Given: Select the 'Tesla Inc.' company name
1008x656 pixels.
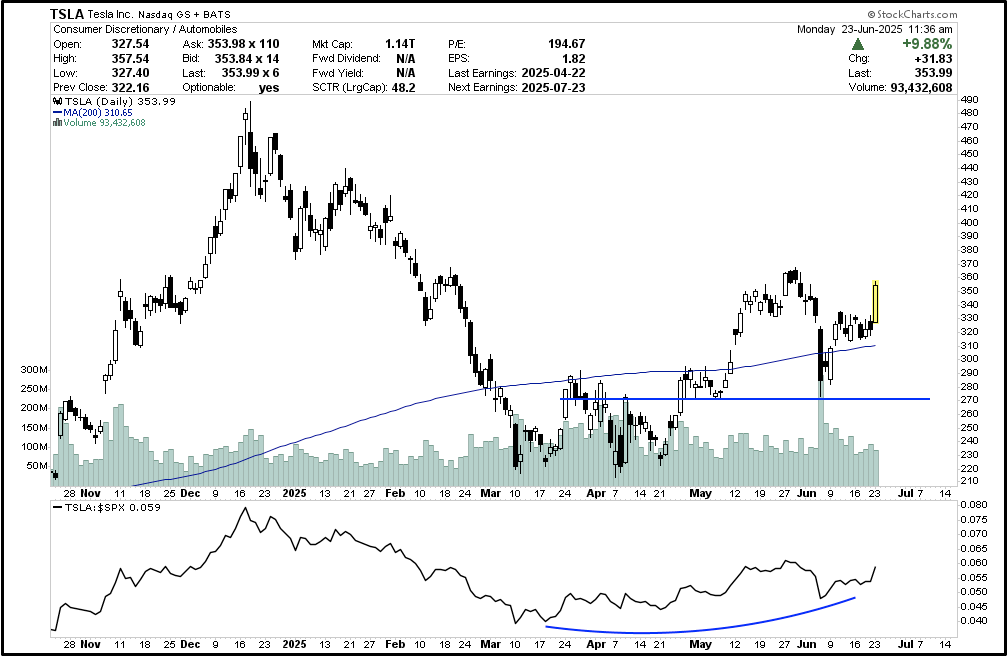Looking at the screenshot, I should [x=111, y=14].
